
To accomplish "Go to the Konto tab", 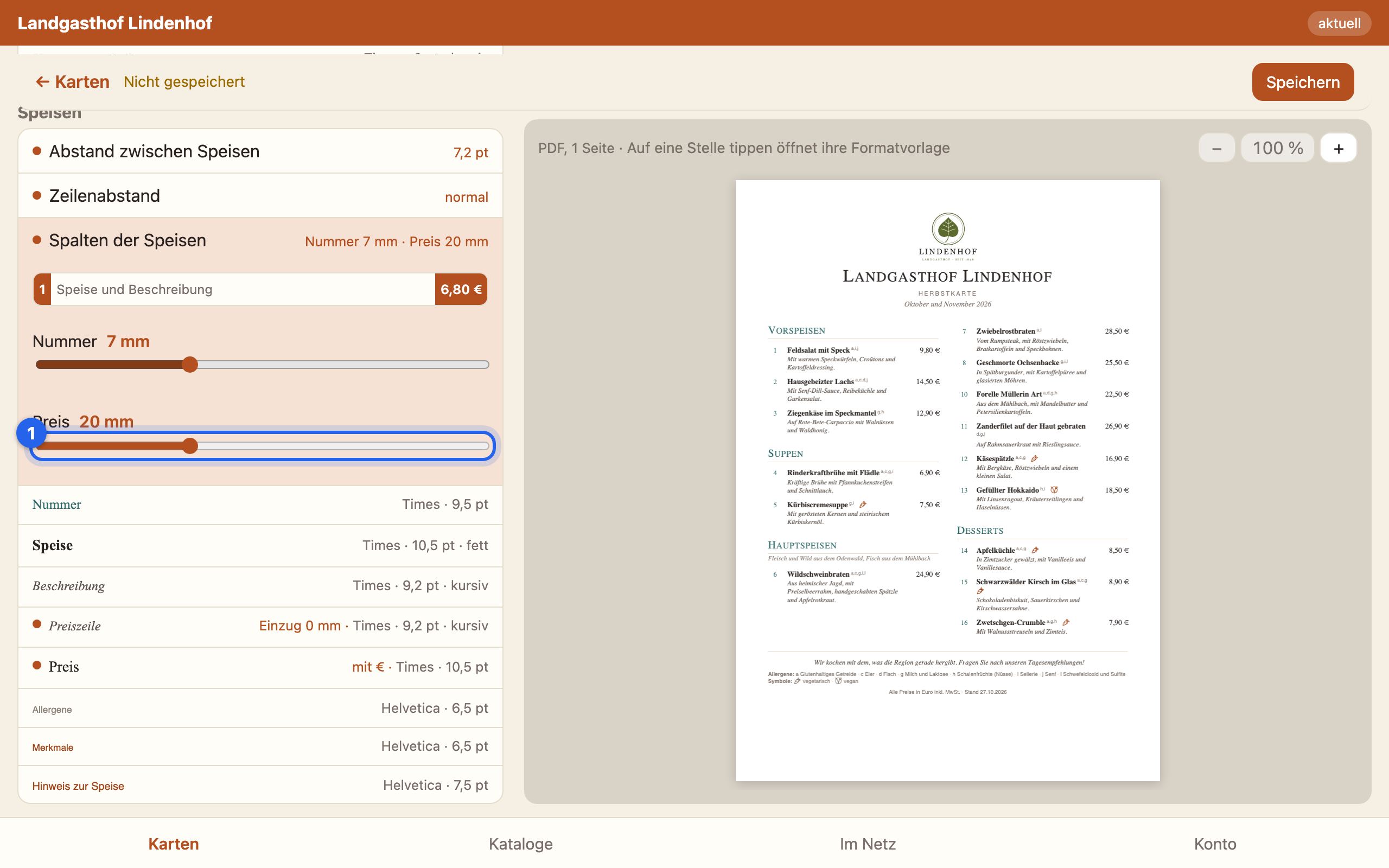I will (x=1215, y=844).
